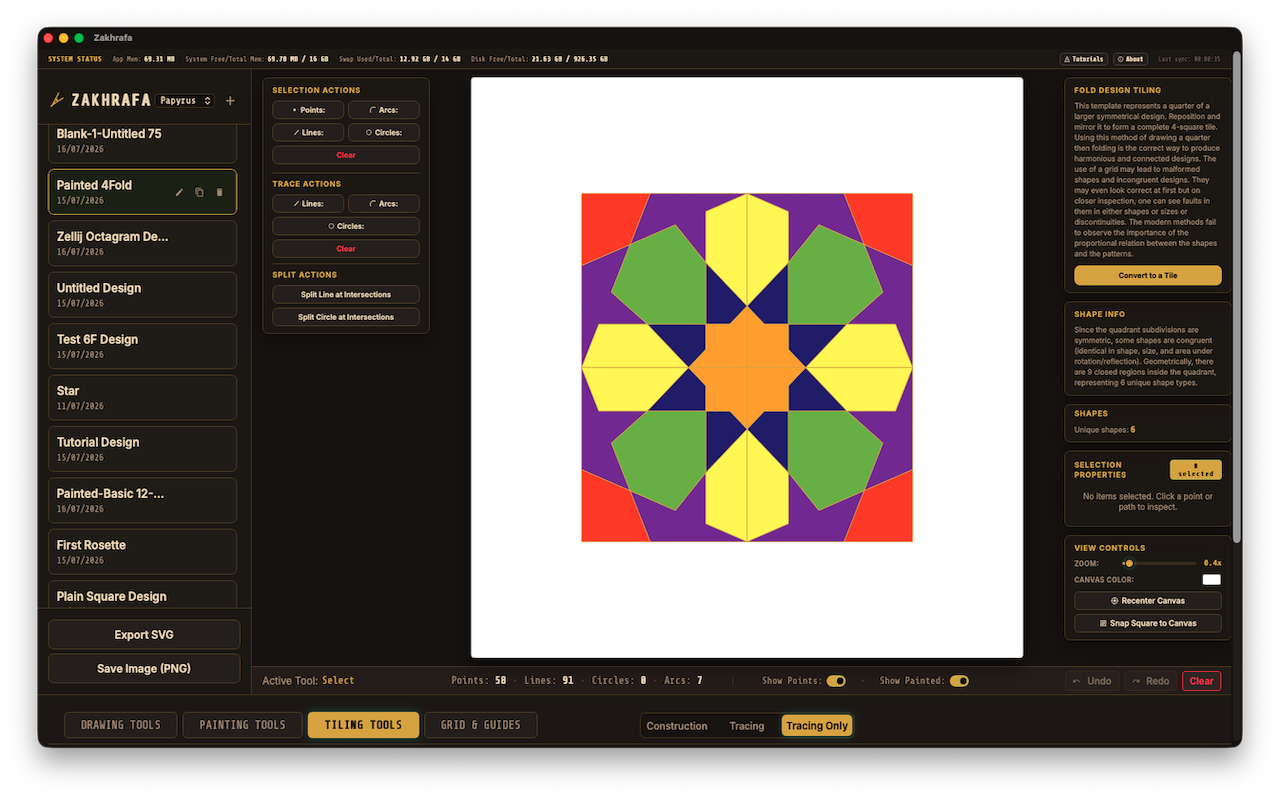Screen dimensions: 1280x800
Task: Open the Tutorial Design item
Action: click(x=142, y=449)
